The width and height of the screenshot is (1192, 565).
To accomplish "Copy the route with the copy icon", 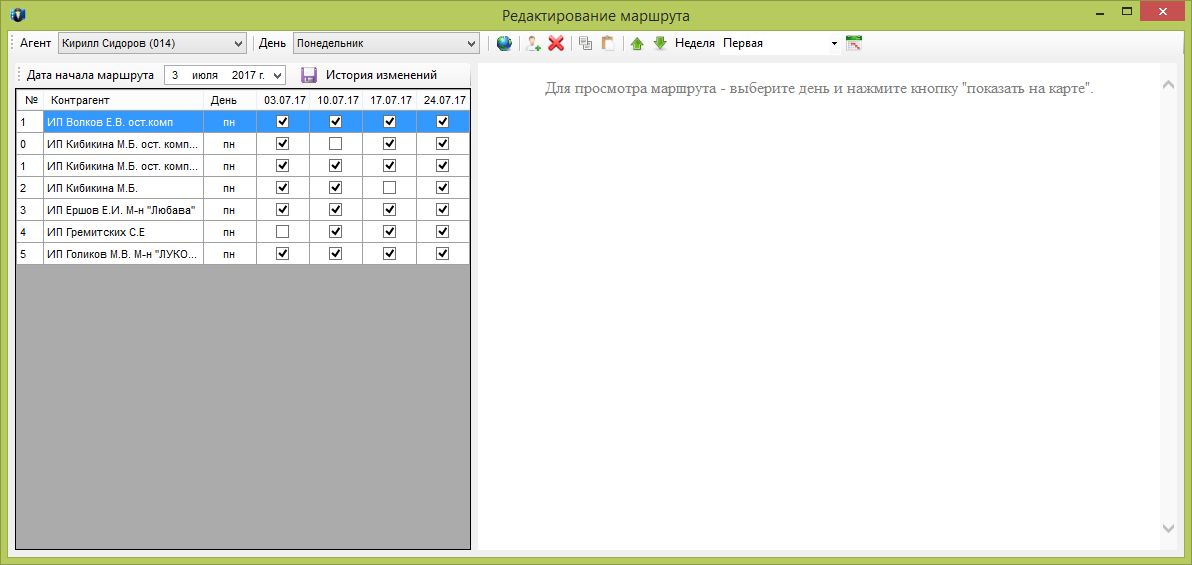I will pos(585,43).
